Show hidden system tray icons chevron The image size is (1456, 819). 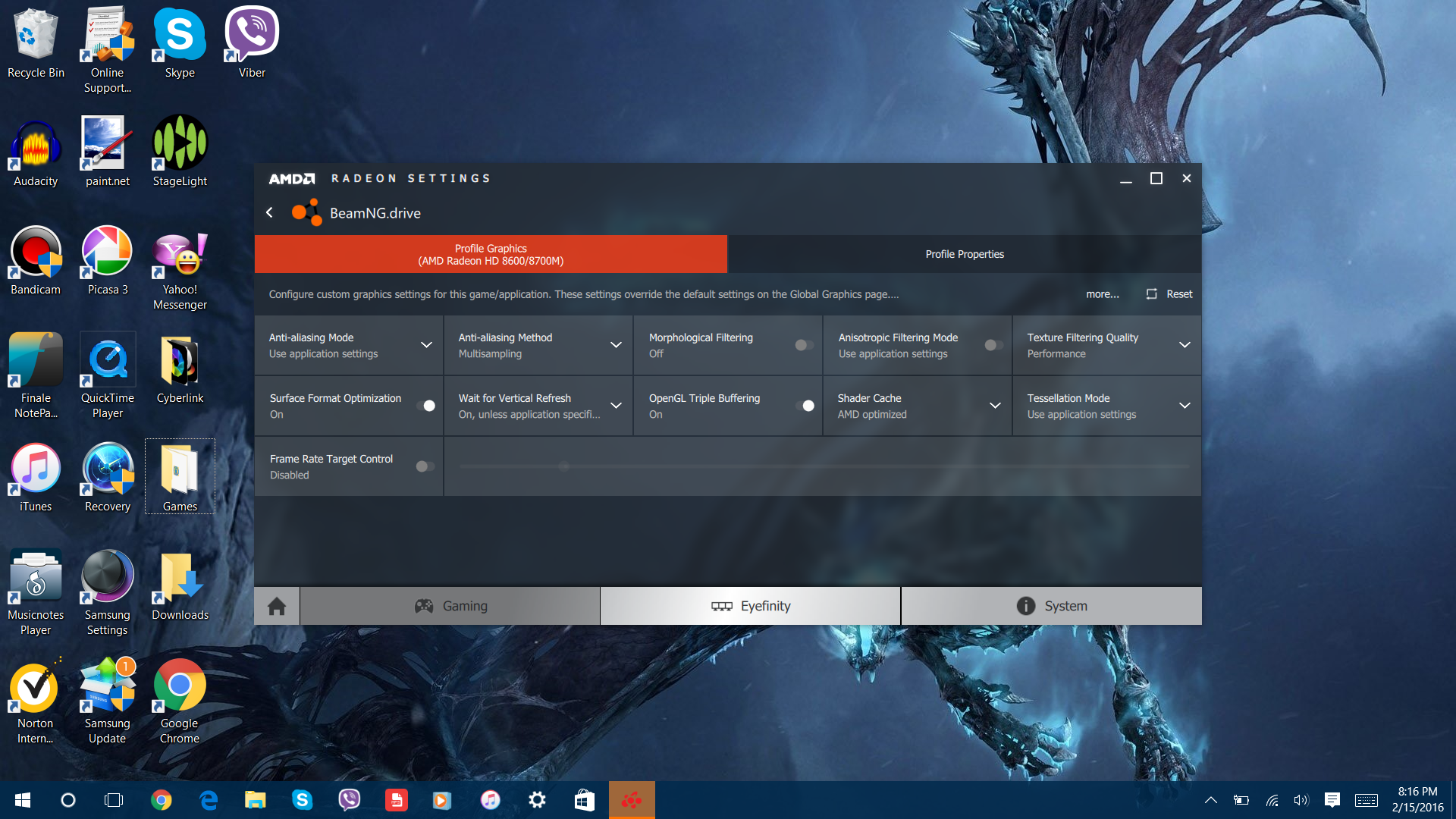coord(1211,800)
